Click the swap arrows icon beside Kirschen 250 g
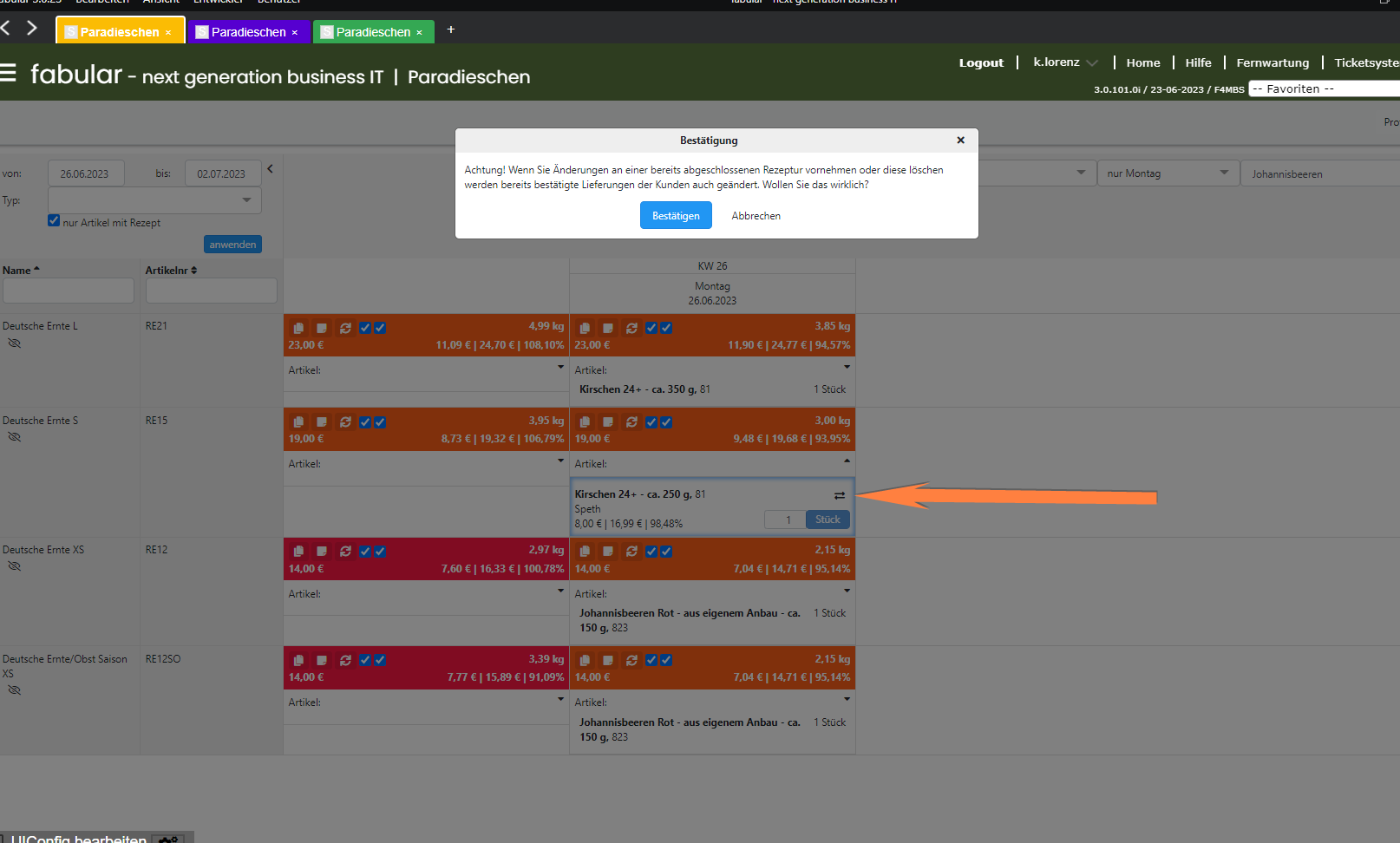Image resolution: width=1400 pixels, height=843 pixels. tap(839, 495)
